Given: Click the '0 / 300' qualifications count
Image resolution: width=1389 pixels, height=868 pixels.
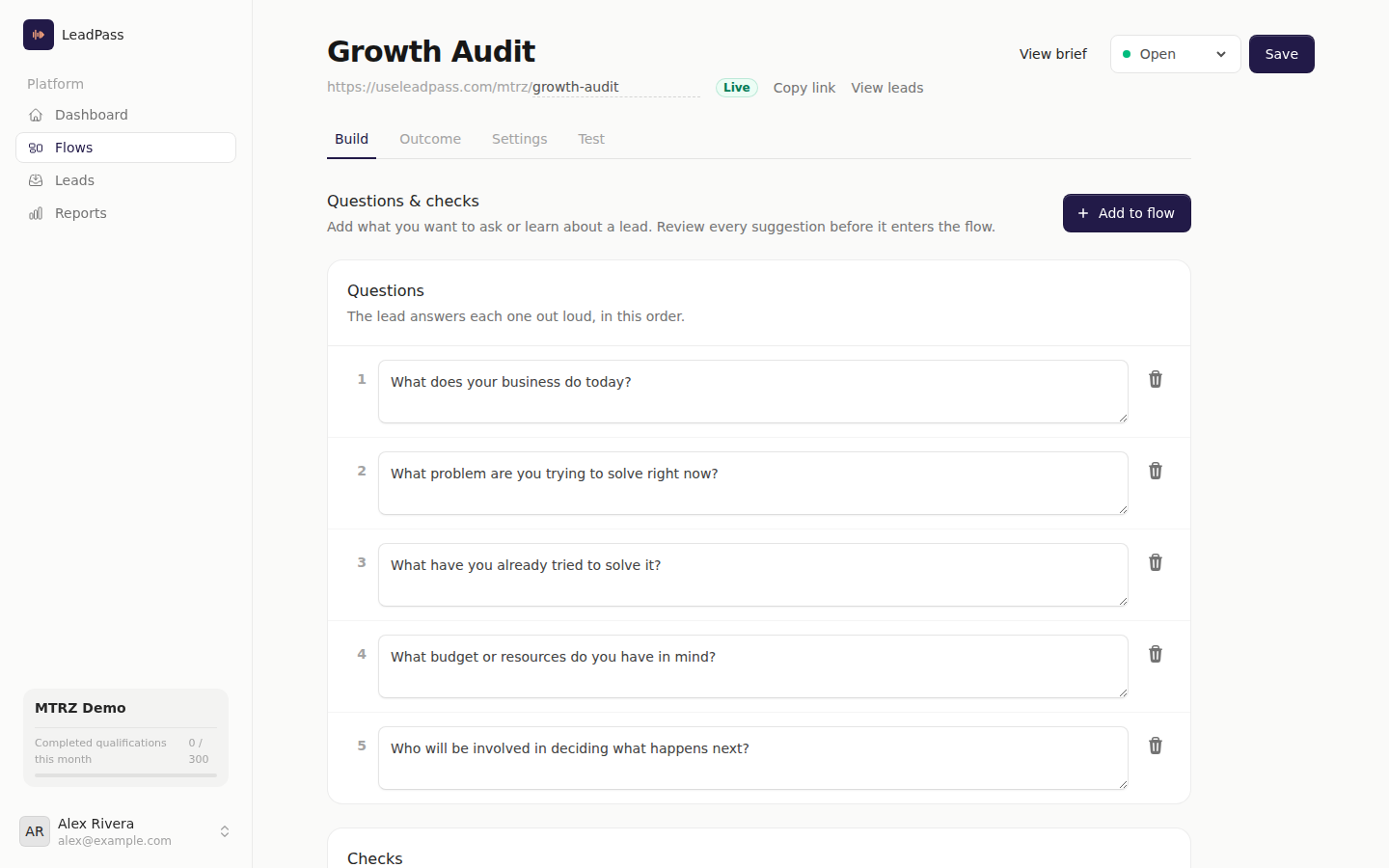Looking at the screenshot, I should tap(198, 751).
